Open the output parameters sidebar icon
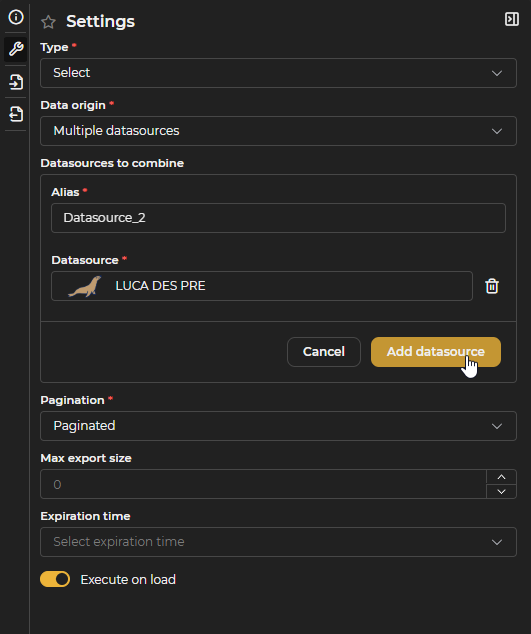 point(16,114)
